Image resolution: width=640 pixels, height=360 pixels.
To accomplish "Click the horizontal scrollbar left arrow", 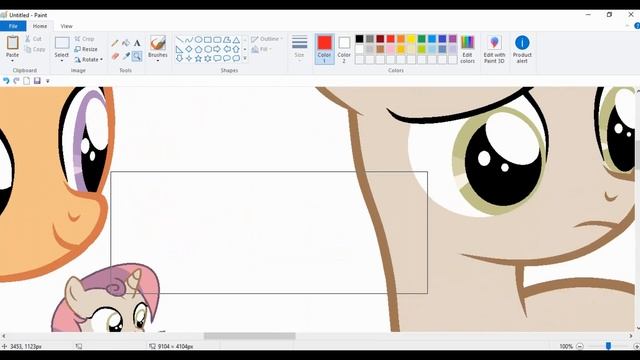I will click(4, 336).
